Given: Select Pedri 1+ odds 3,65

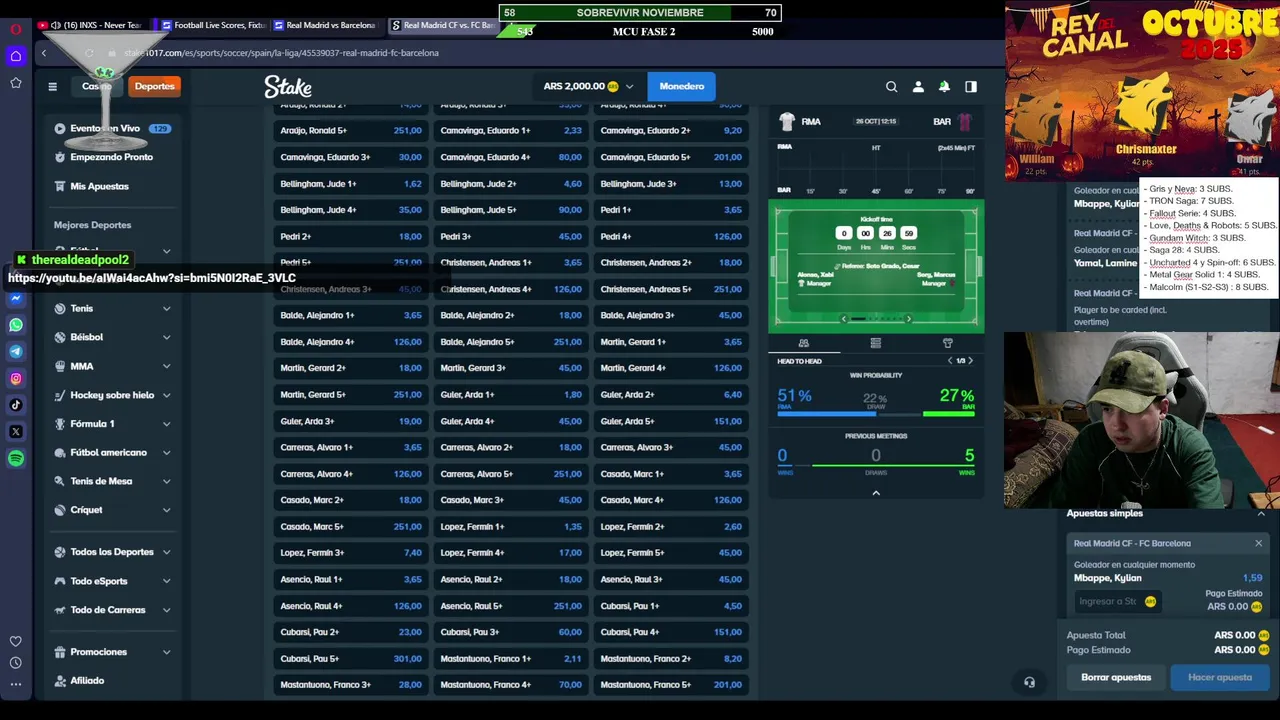Looking at the screenshot, I should pyautogui.click(x=671, y=210).
